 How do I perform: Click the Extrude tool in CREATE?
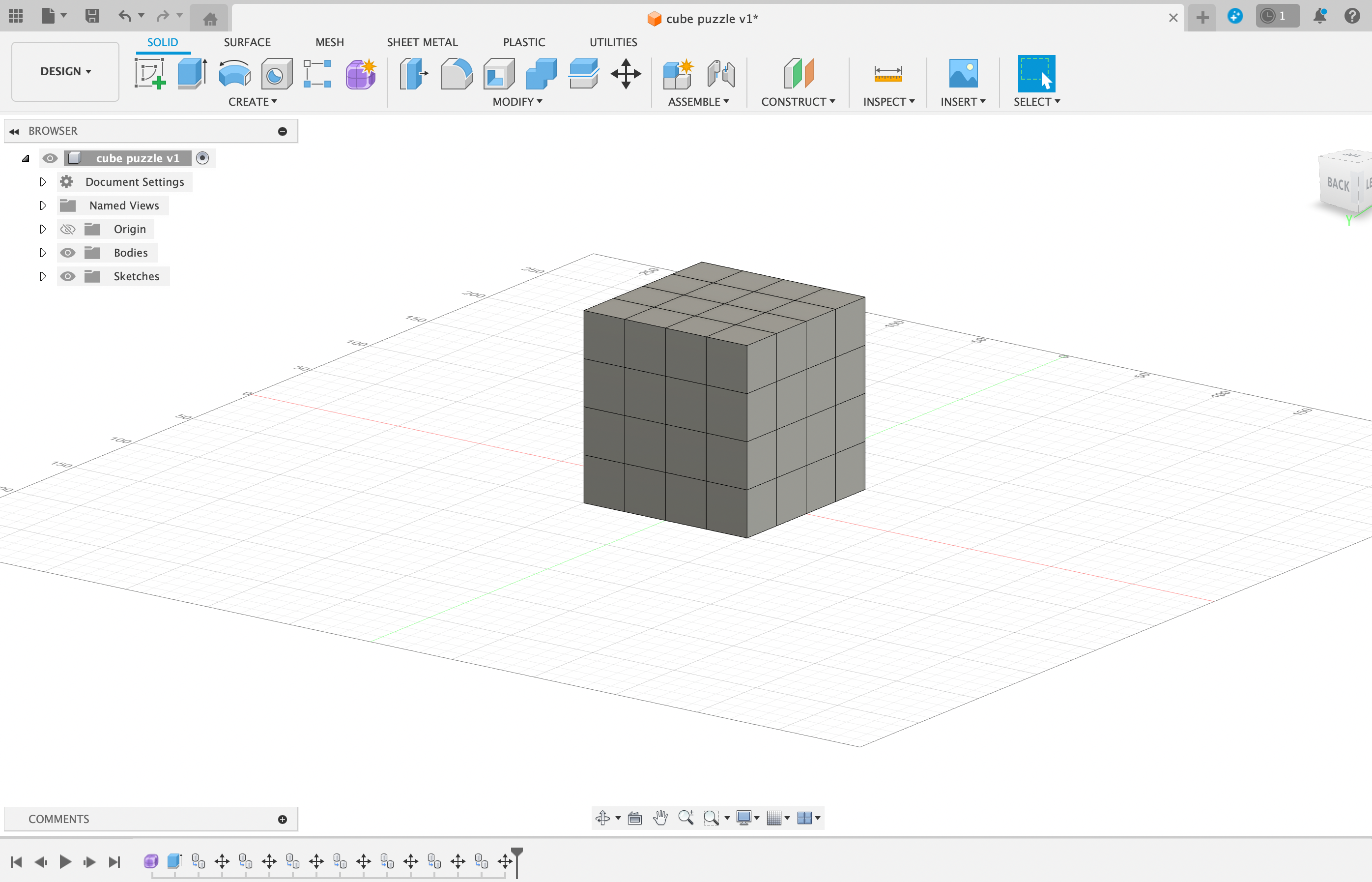pyautogui.click(x=191, y=75)
